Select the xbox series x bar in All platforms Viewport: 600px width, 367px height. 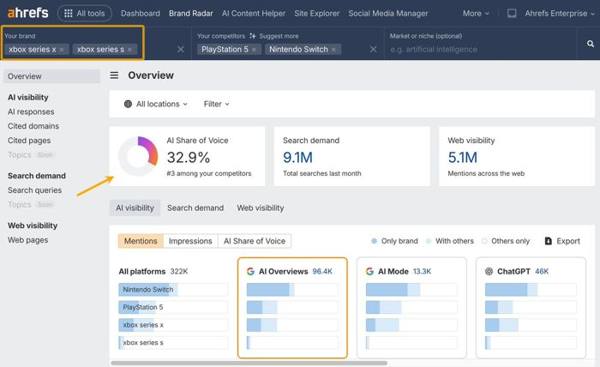173,325
